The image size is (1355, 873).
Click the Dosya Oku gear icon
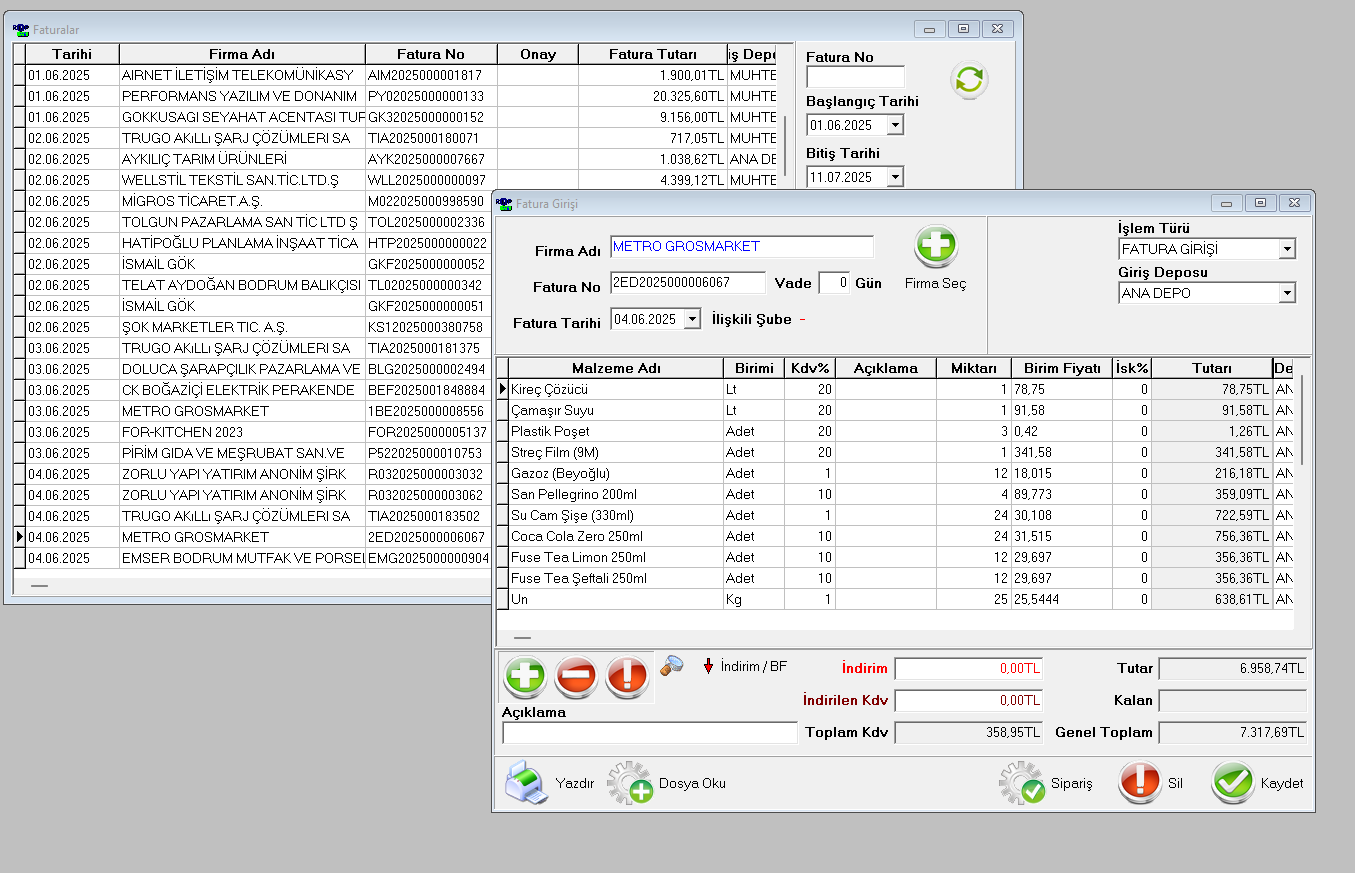pyautogui.click(x=630, y=783)
